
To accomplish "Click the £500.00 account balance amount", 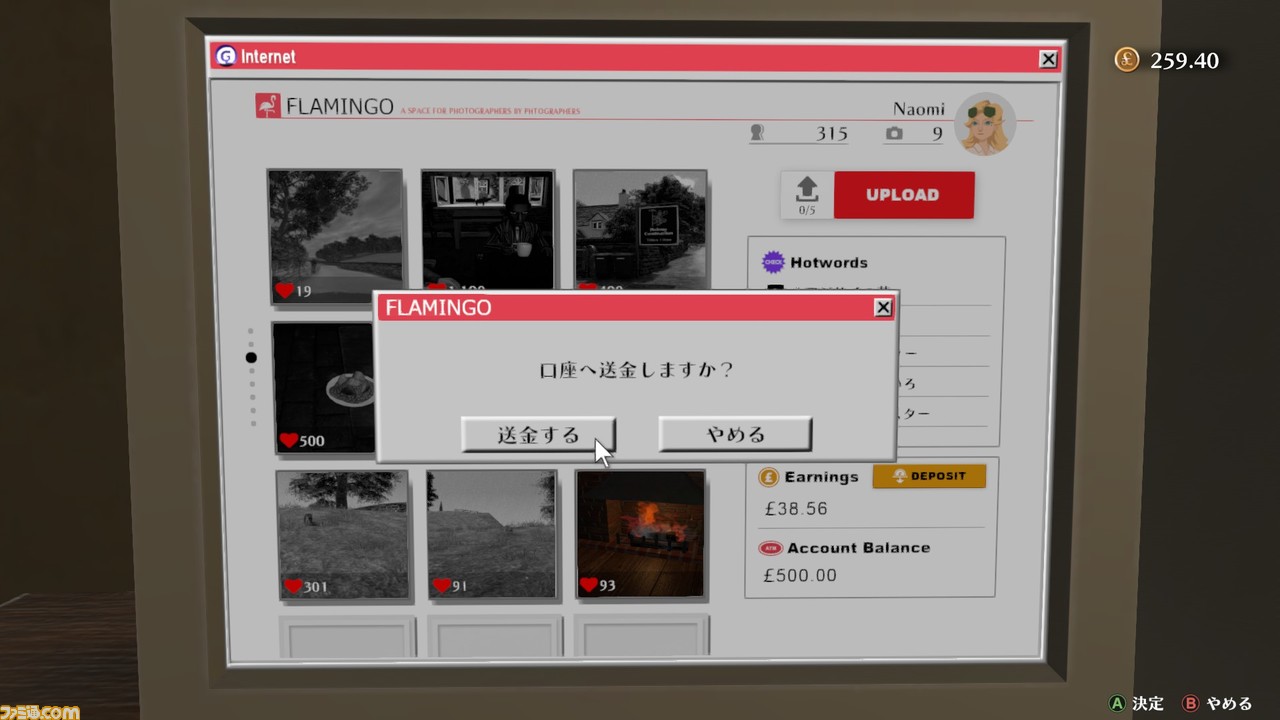I will tap(800, 575).
